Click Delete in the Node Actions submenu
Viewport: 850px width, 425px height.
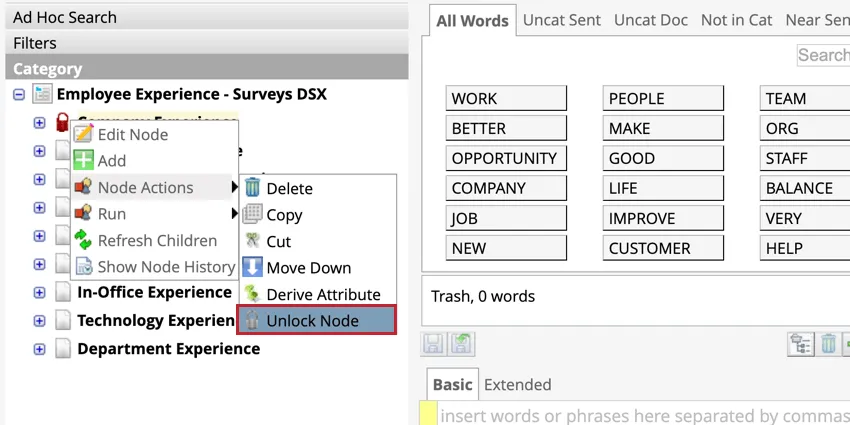[x=289, y=188]
